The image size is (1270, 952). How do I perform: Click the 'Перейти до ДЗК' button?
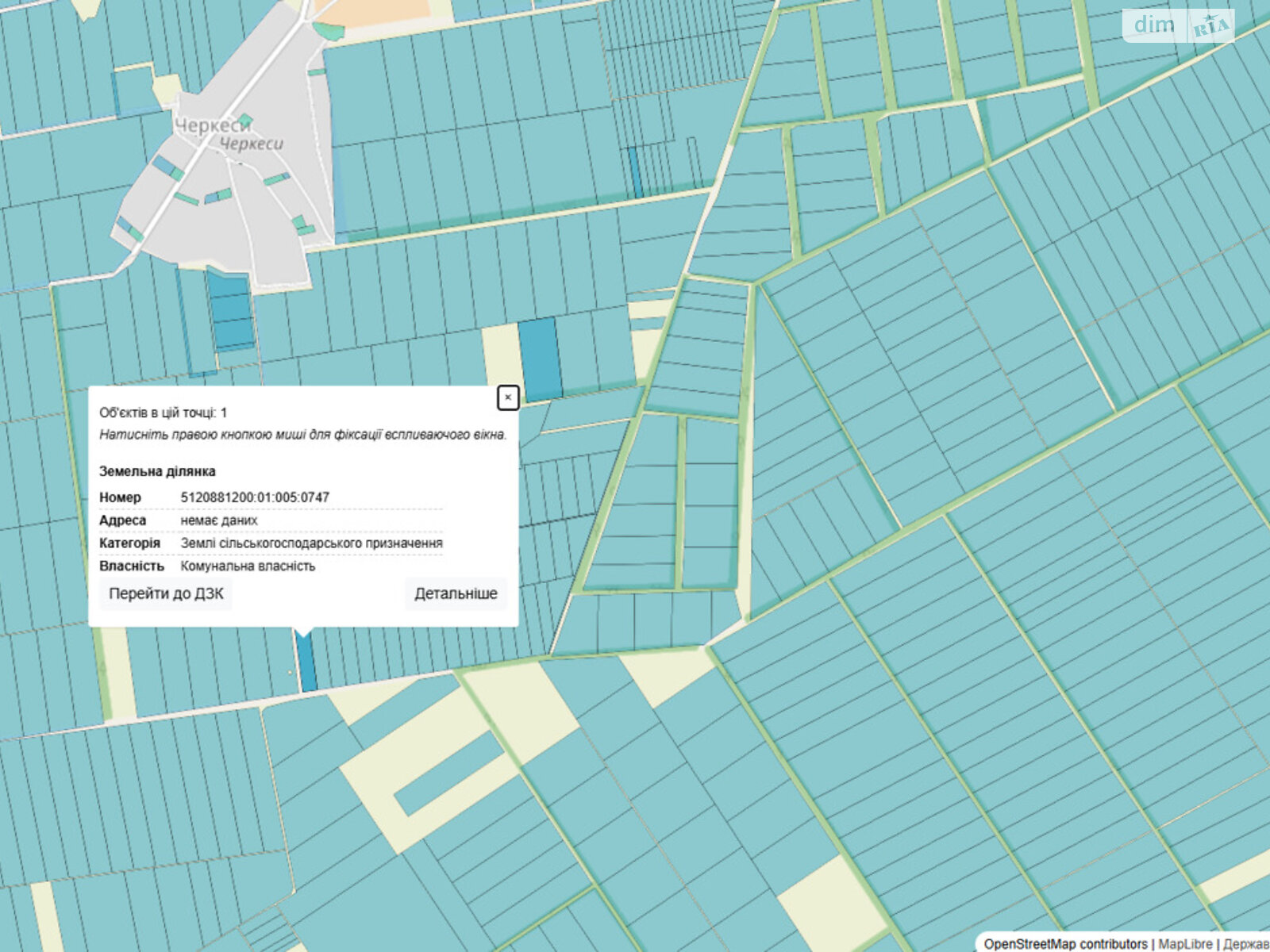tap(166, 593)
